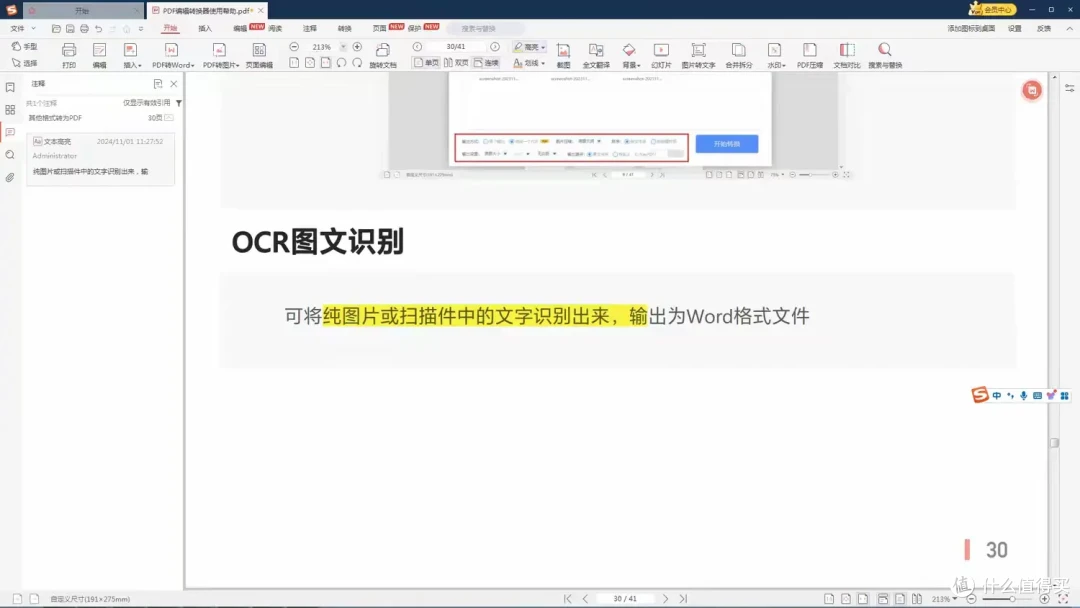
Task: Open the Edit (编辑) tool in ribbon
Action: 99,55
